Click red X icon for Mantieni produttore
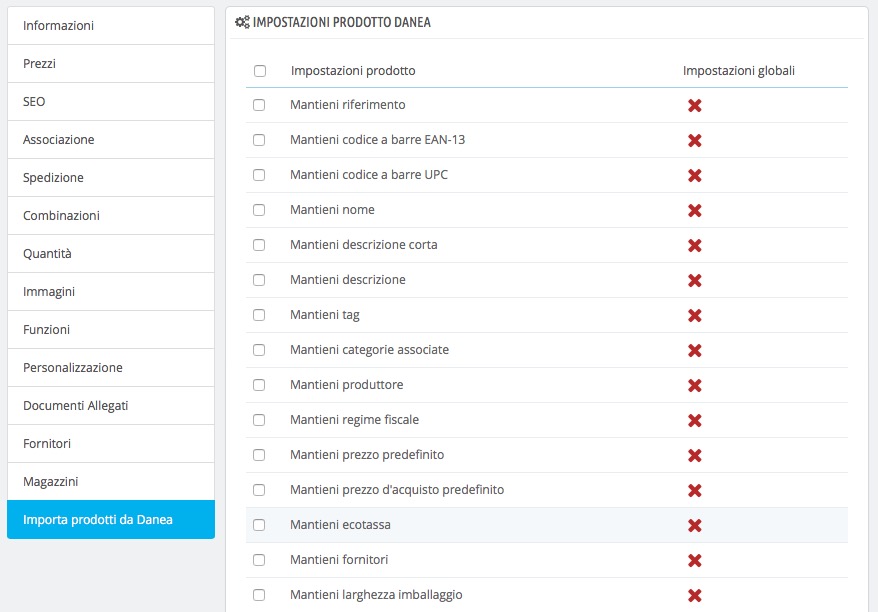 click(x=695, y=385)
